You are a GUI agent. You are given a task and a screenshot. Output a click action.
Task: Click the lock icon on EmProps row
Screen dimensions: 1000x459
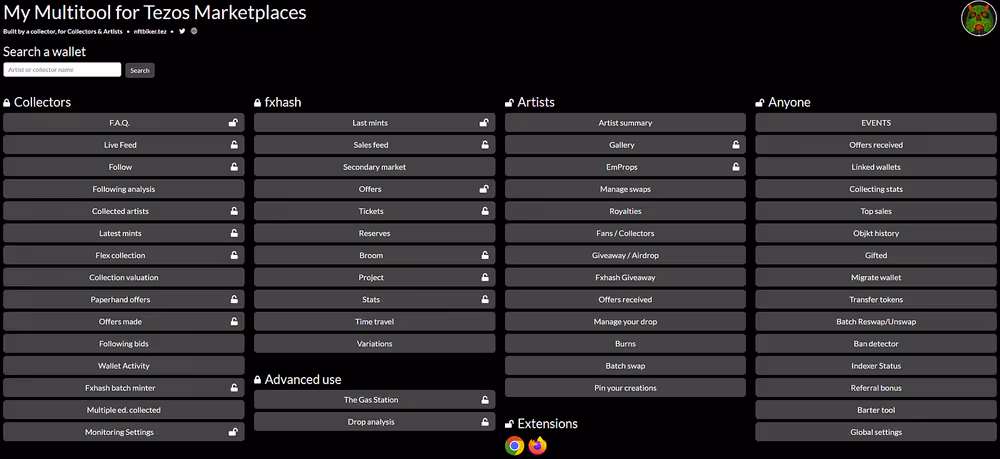tap(735, 167)
